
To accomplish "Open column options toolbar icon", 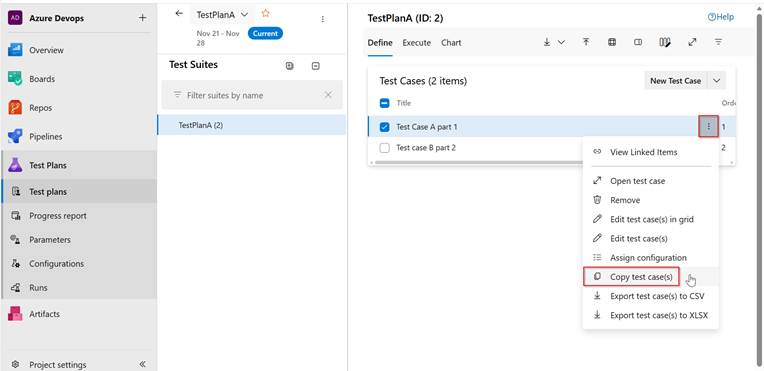I will [x=665, y=42].
